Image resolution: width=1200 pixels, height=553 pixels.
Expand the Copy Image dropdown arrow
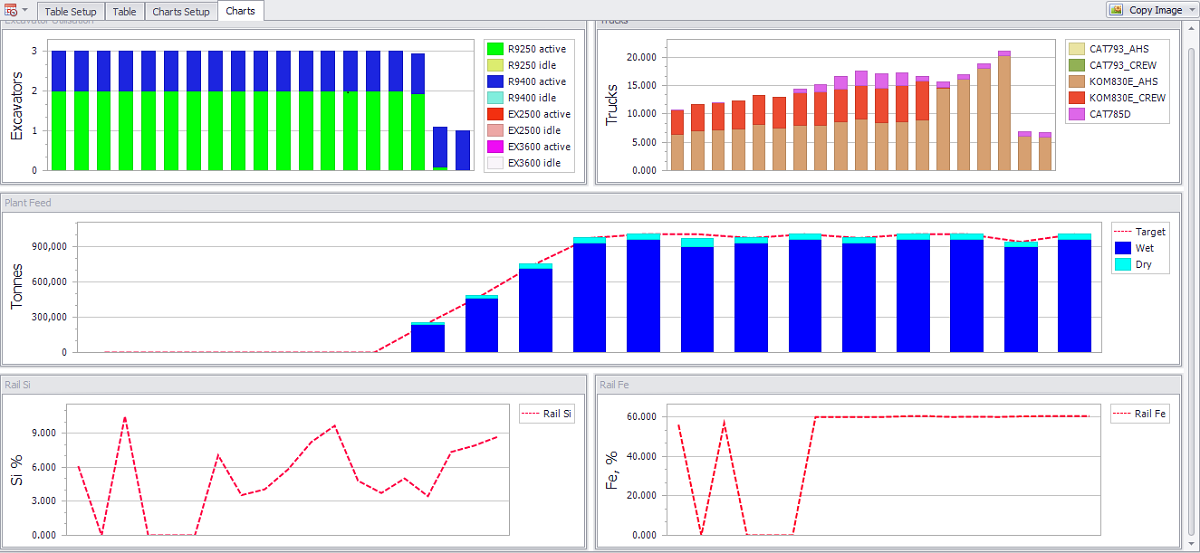click(1190, 10)
